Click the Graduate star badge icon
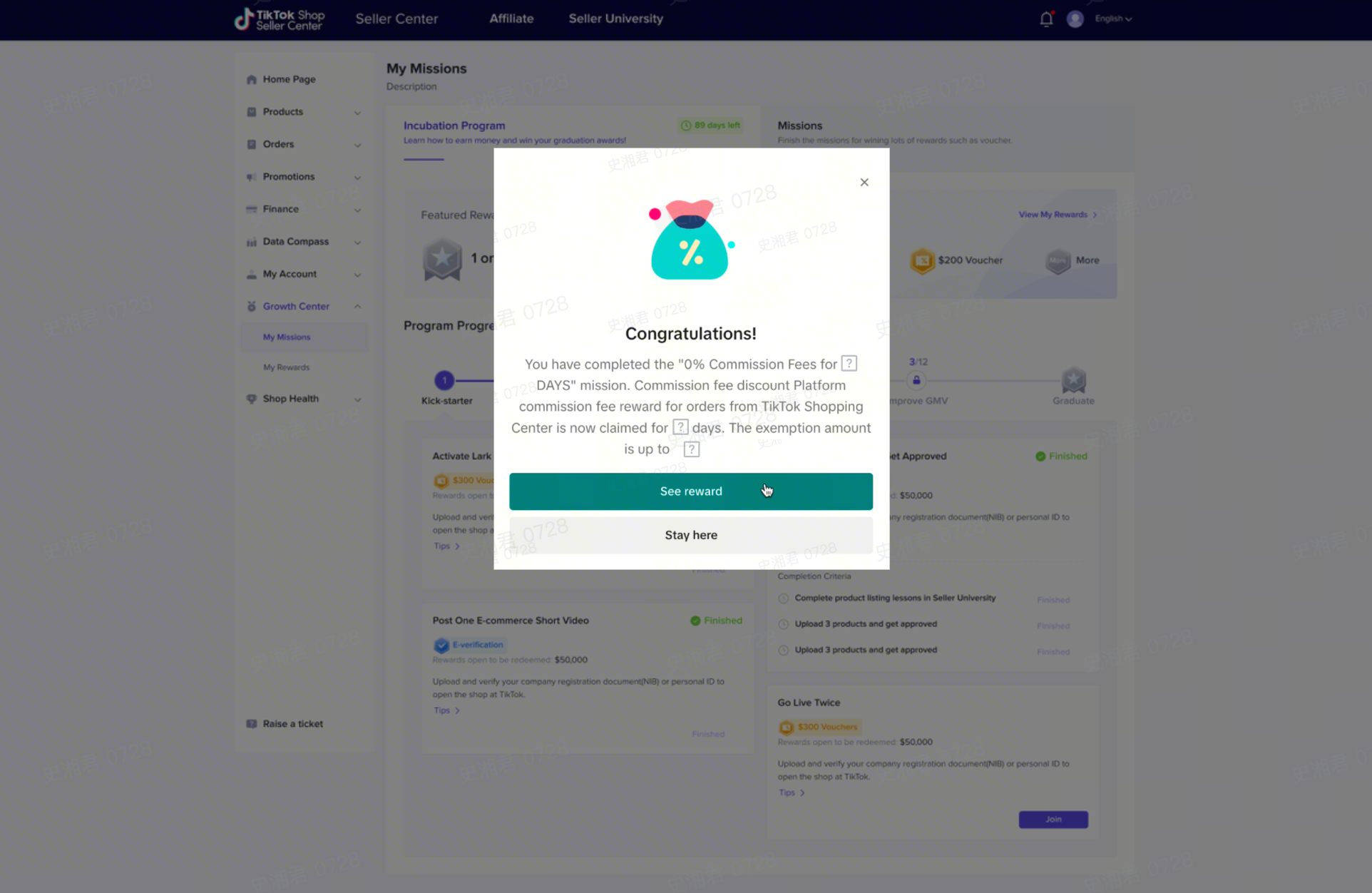This screenshot has height=893, width=1372. (x=1073, y=380)
